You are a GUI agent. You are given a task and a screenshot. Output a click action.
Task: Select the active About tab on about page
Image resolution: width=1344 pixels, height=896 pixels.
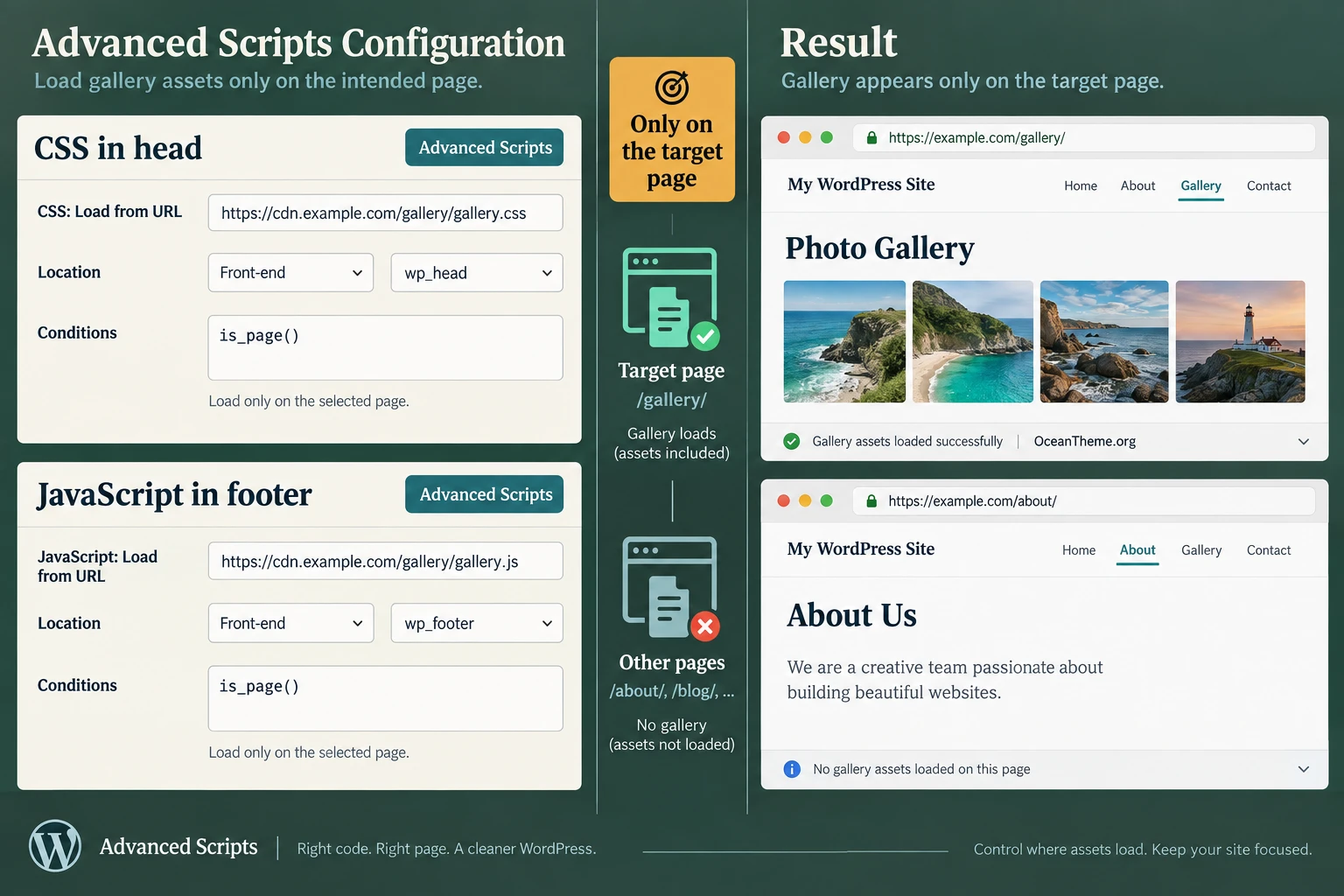coord(1137,550)
